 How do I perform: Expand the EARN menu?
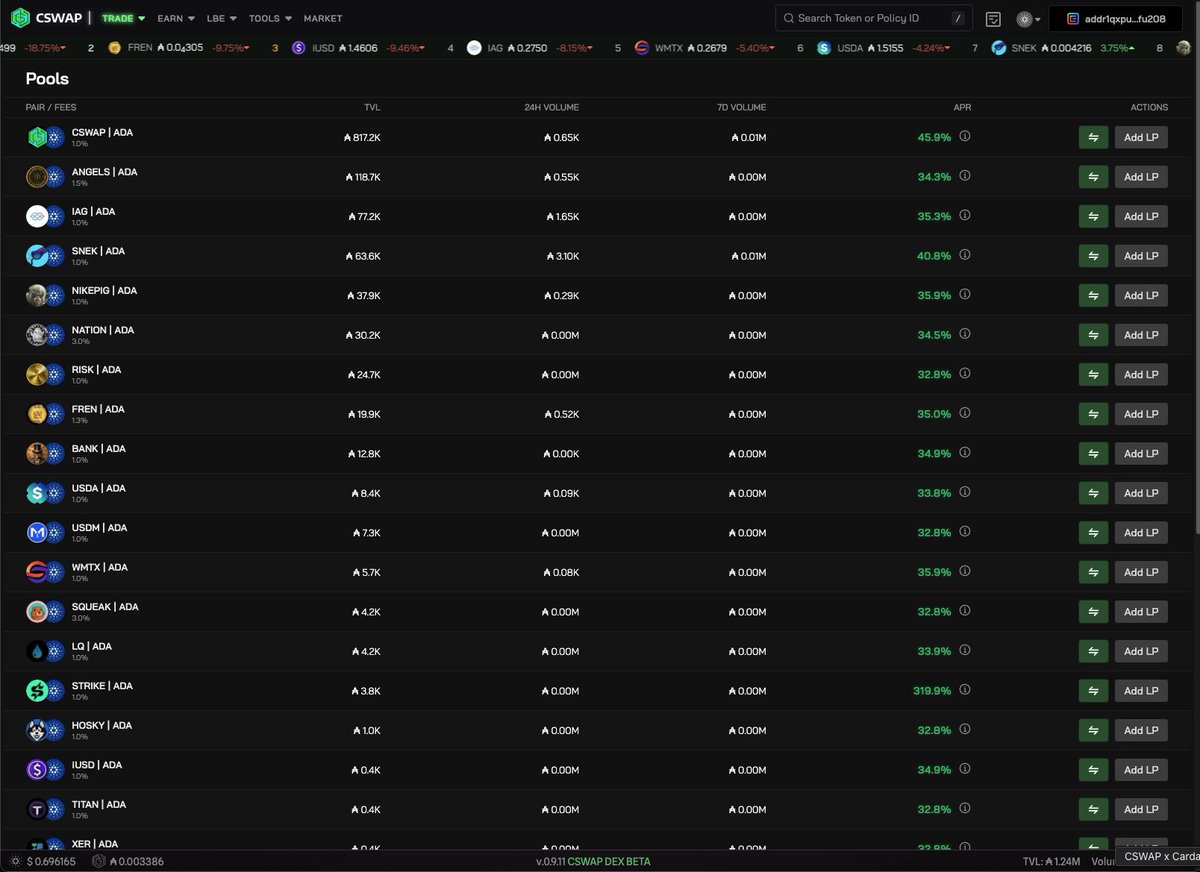point(176,18)
